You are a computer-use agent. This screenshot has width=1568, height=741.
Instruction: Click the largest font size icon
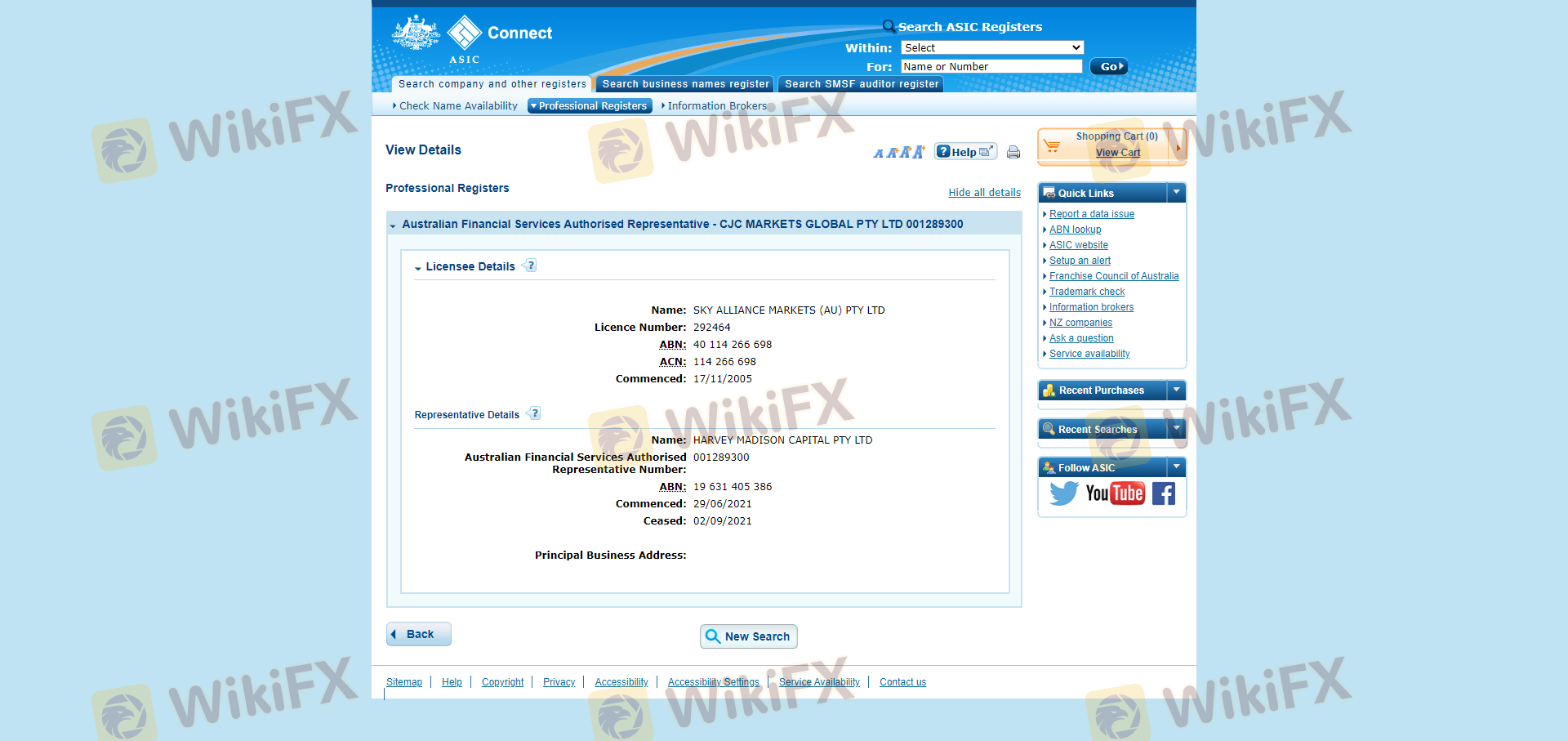[x=919, y=152]
